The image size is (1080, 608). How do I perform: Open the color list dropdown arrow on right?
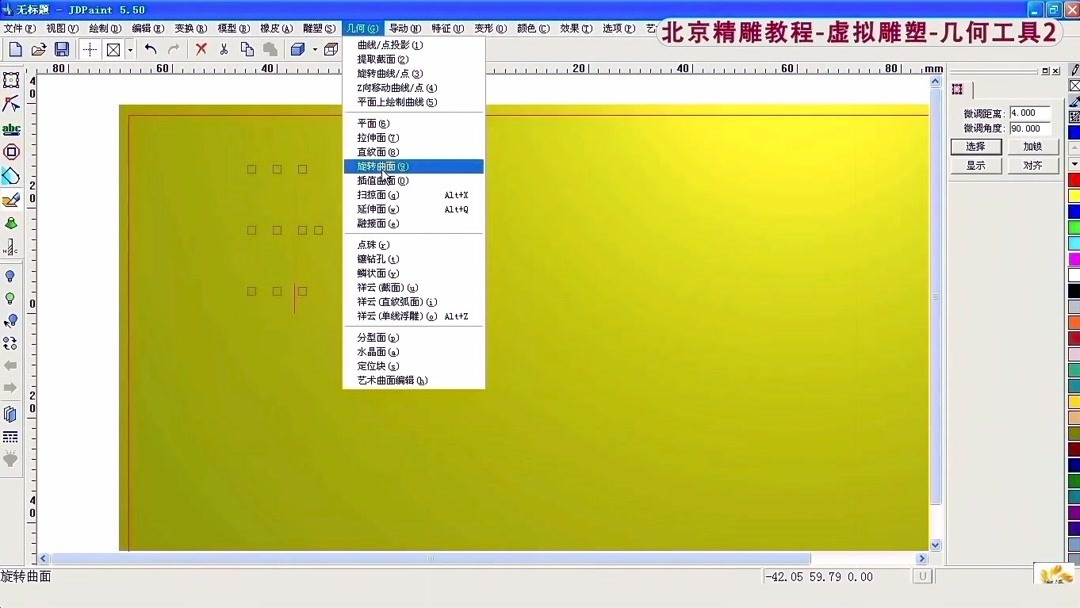[1074, 164]
